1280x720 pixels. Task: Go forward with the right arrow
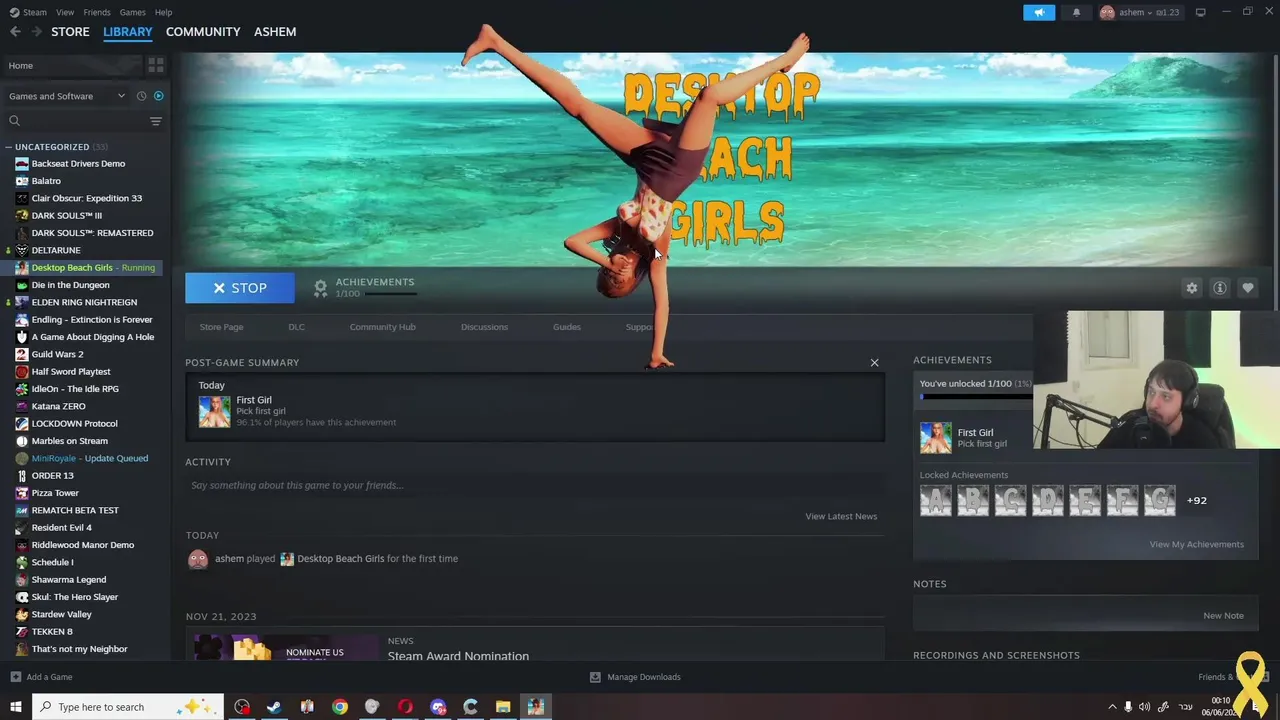point(37,32)
